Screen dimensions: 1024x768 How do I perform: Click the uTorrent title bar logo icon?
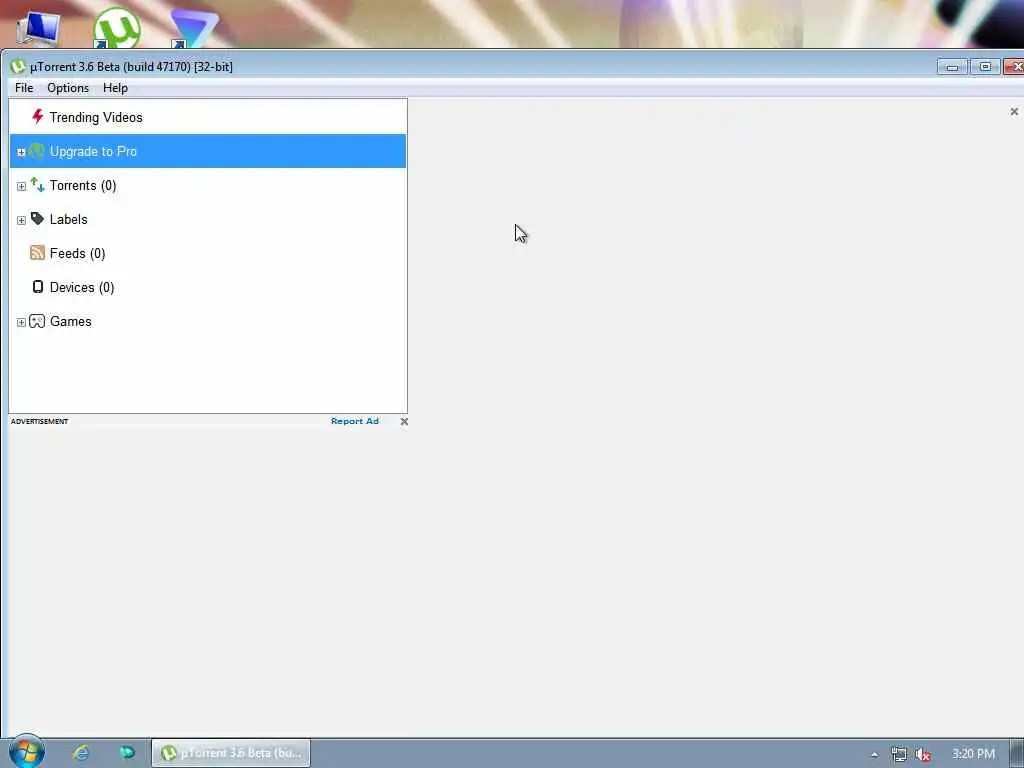coord(18,66)
